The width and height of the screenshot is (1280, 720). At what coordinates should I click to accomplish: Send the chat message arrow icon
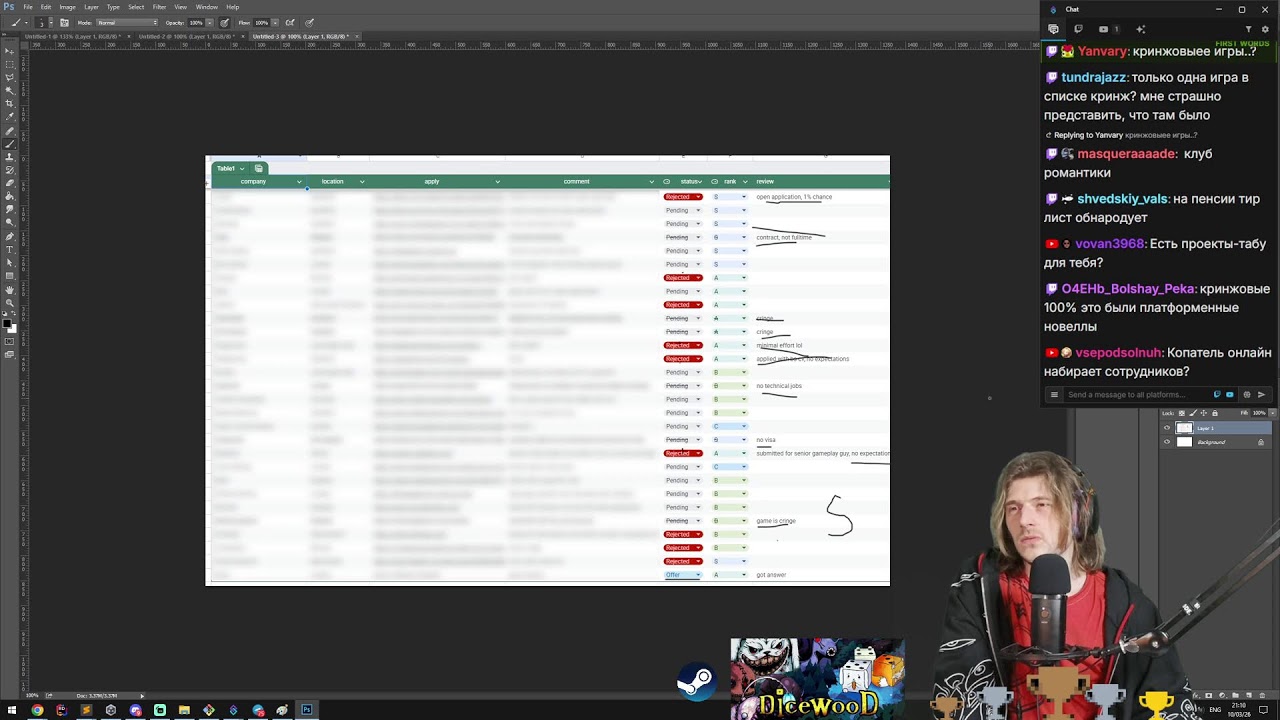coord(1261,394)
